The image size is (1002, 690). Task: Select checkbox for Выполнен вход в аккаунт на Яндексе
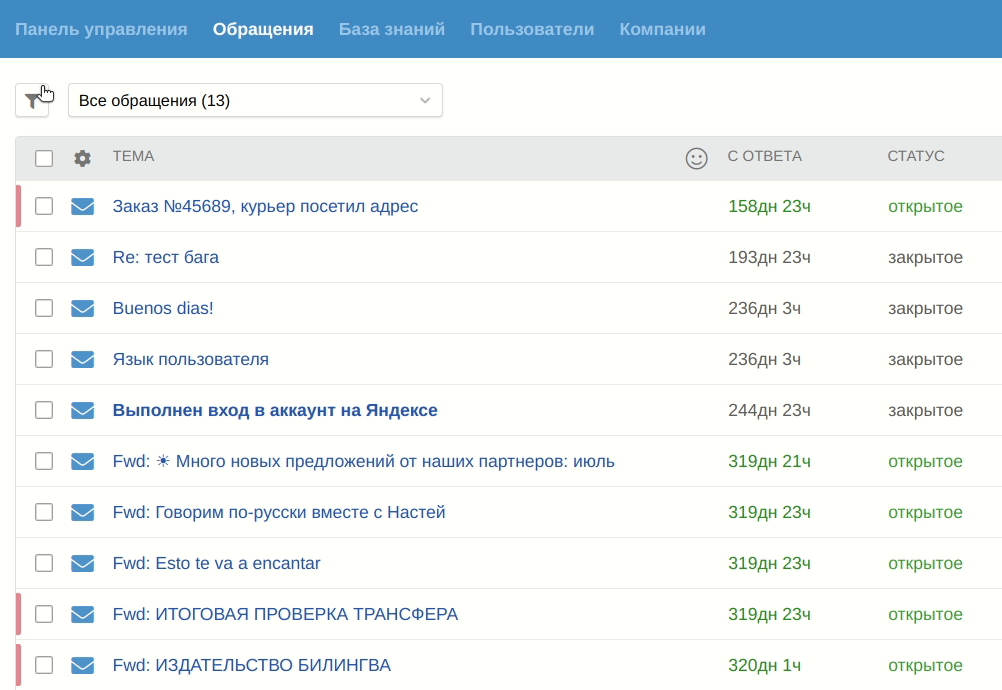[44, 411]
